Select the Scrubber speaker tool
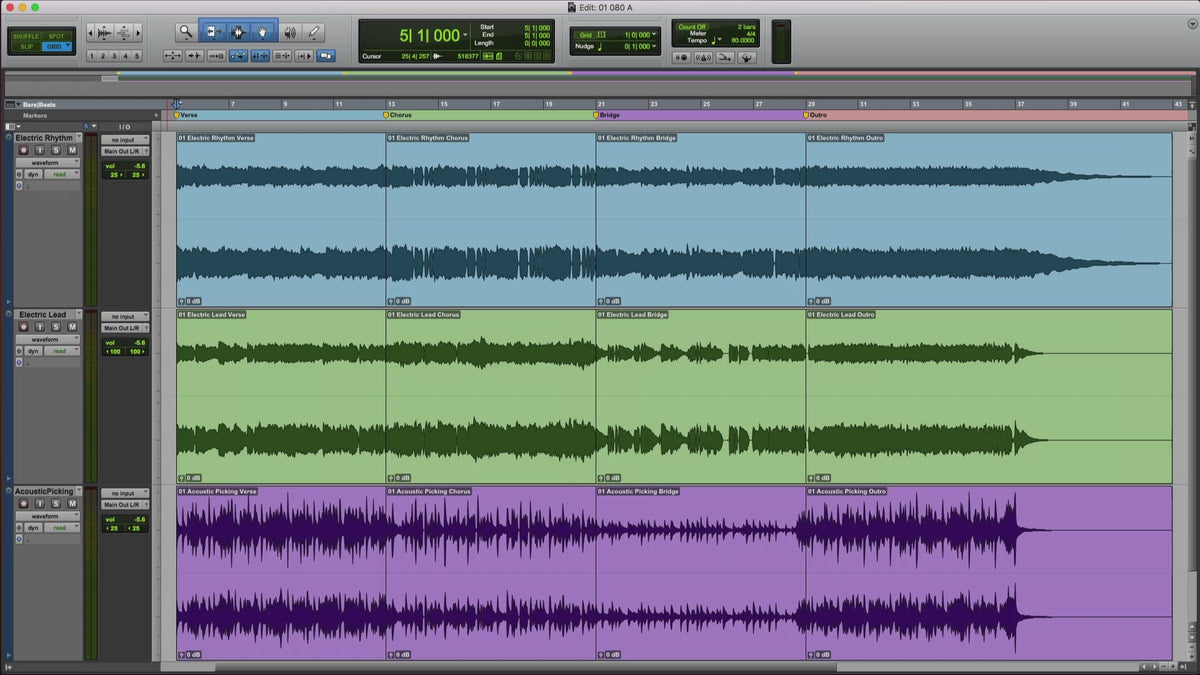This screenshot has width=1200, height=675. 288,32
